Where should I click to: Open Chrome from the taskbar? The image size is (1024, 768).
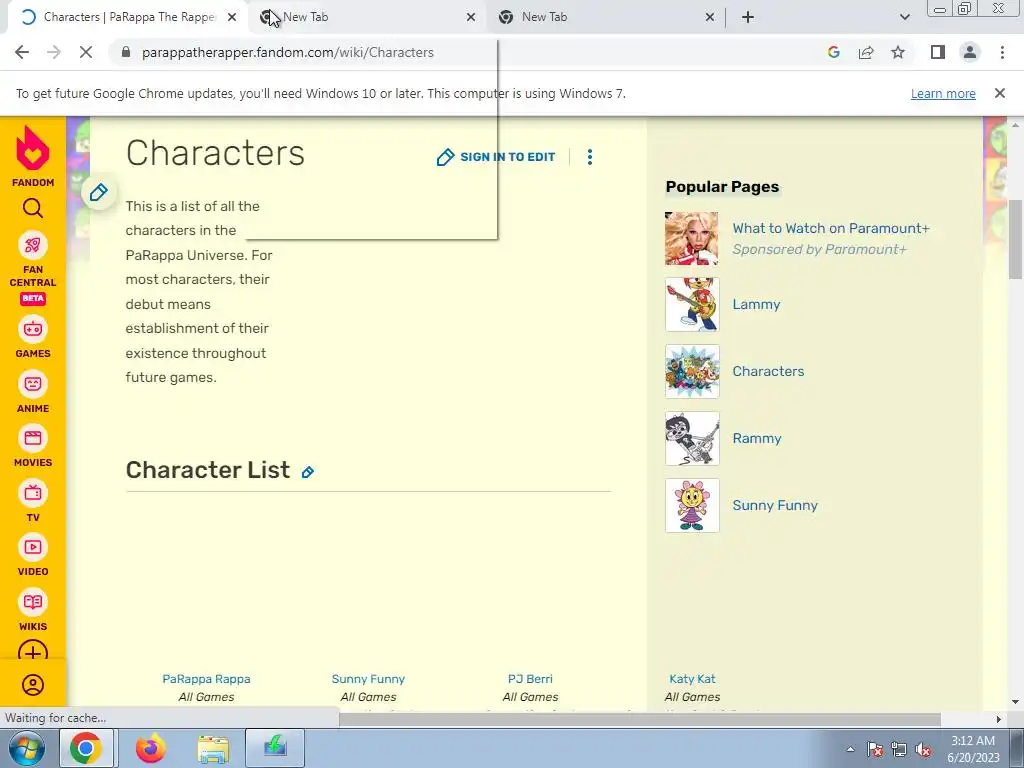(x=86, y=748)
